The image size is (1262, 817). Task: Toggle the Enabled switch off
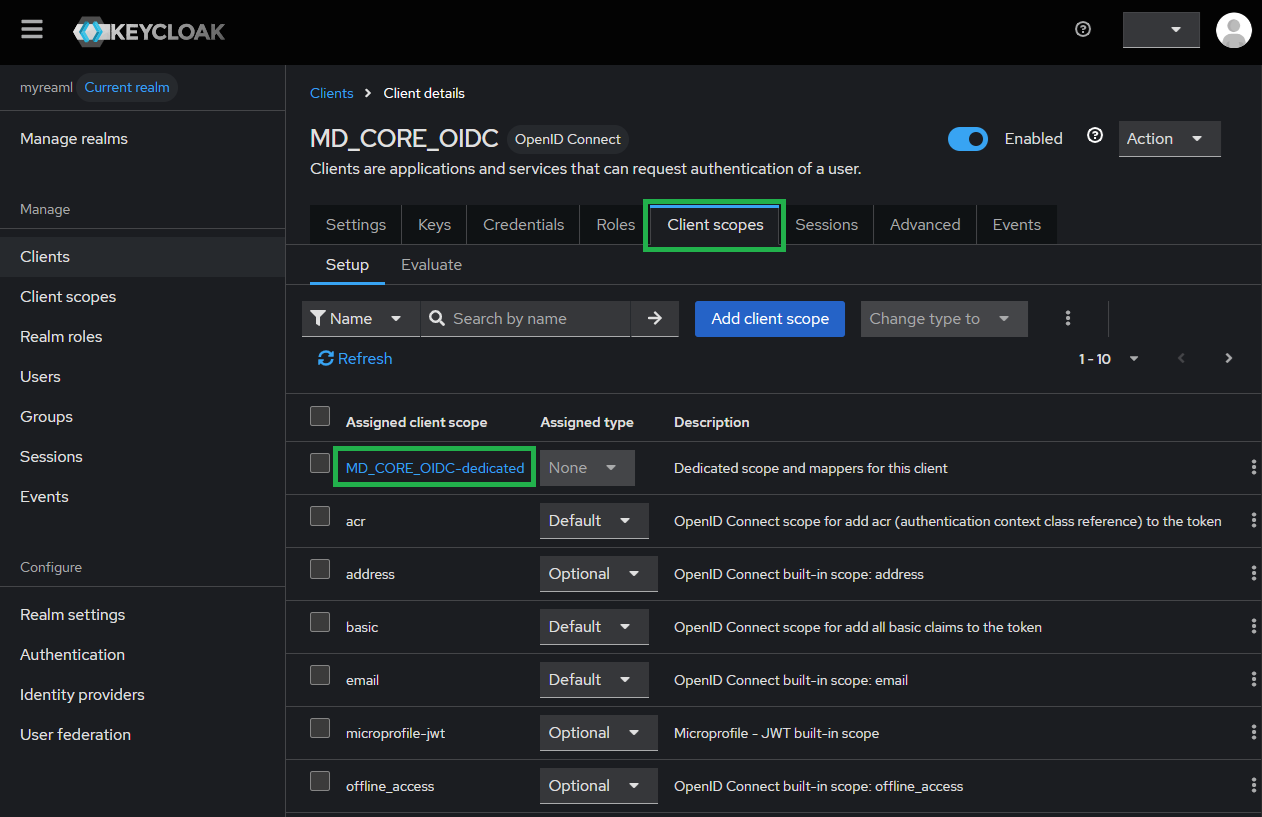click(967, 139)
